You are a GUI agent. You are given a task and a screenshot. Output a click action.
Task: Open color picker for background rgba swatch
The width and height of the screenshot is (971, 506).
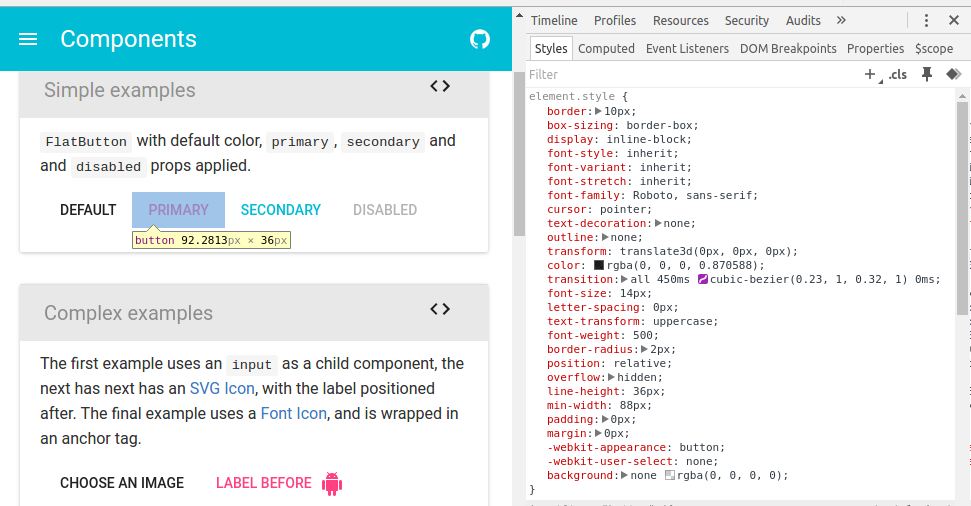(x=669, y=476)
